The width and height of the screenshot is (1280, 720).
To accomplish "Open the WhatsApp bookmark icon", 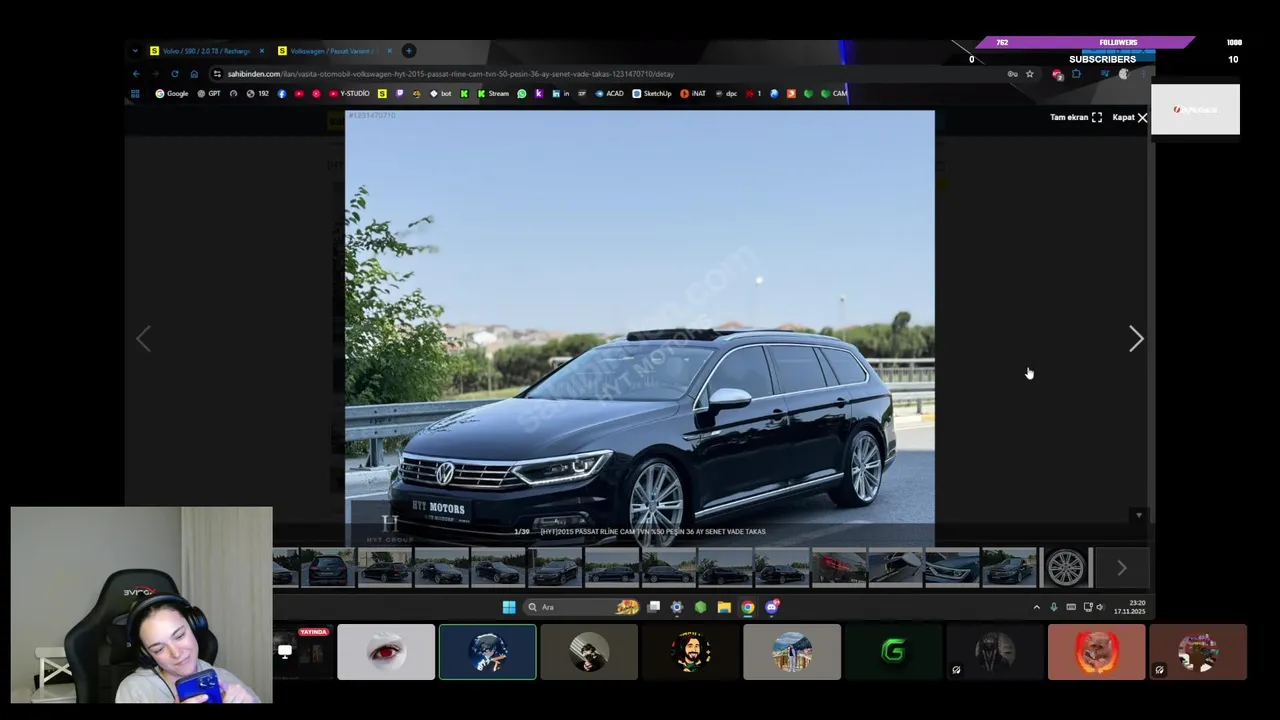I will (522, 94).
